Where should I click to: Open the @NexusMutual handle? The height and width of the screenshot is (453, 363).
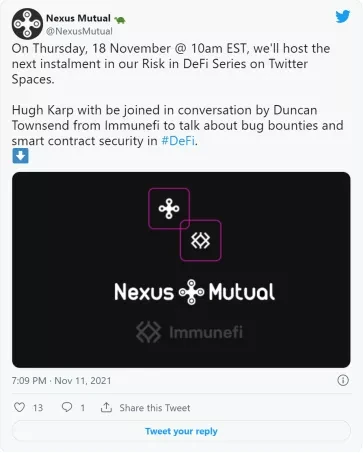click(x=79, y=31)
